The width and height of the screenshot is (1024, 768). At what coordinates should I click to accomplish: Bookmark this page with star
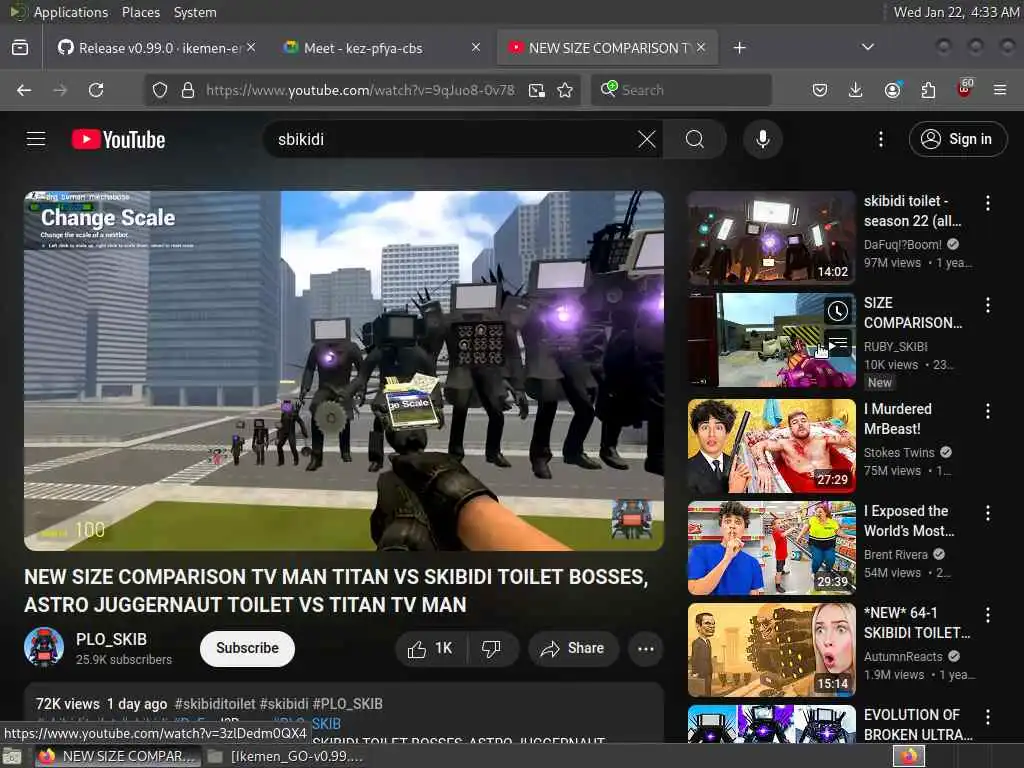(x=566, y=90)
